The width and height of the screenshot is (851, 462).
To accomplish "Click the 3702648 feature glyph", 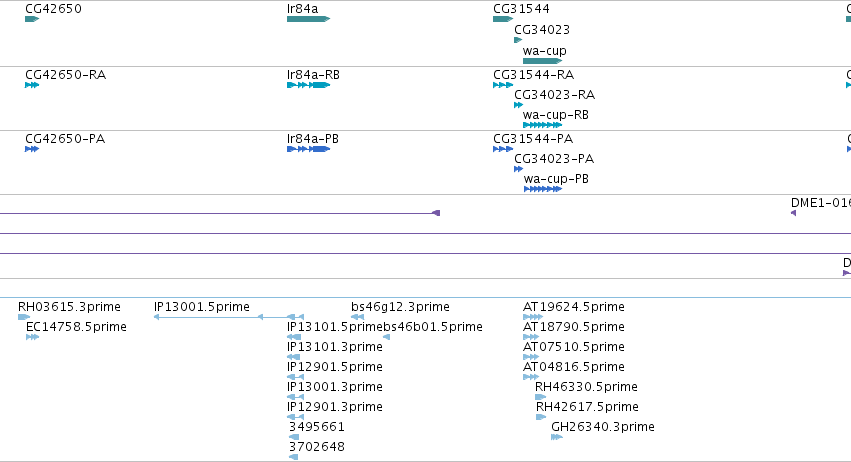I will point(294,457).
